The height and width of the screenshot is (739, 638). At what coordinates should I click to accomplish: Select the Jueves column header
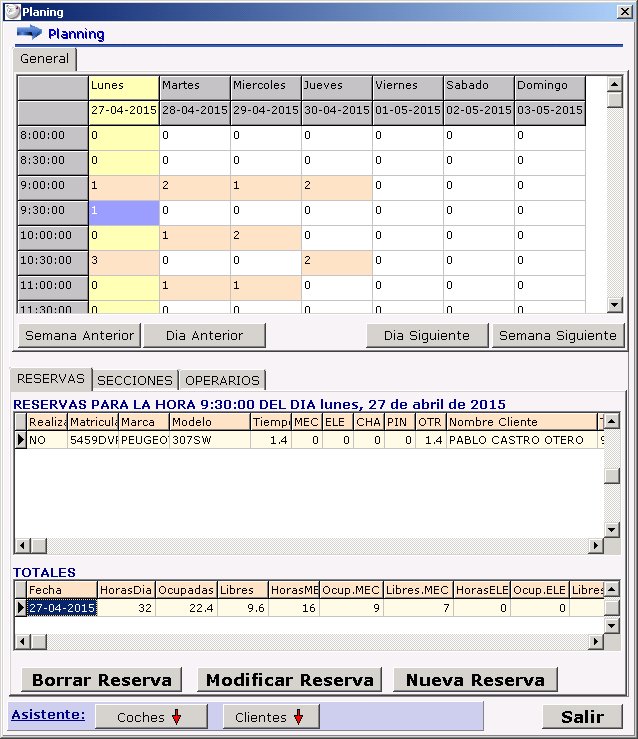pos(337,87)
